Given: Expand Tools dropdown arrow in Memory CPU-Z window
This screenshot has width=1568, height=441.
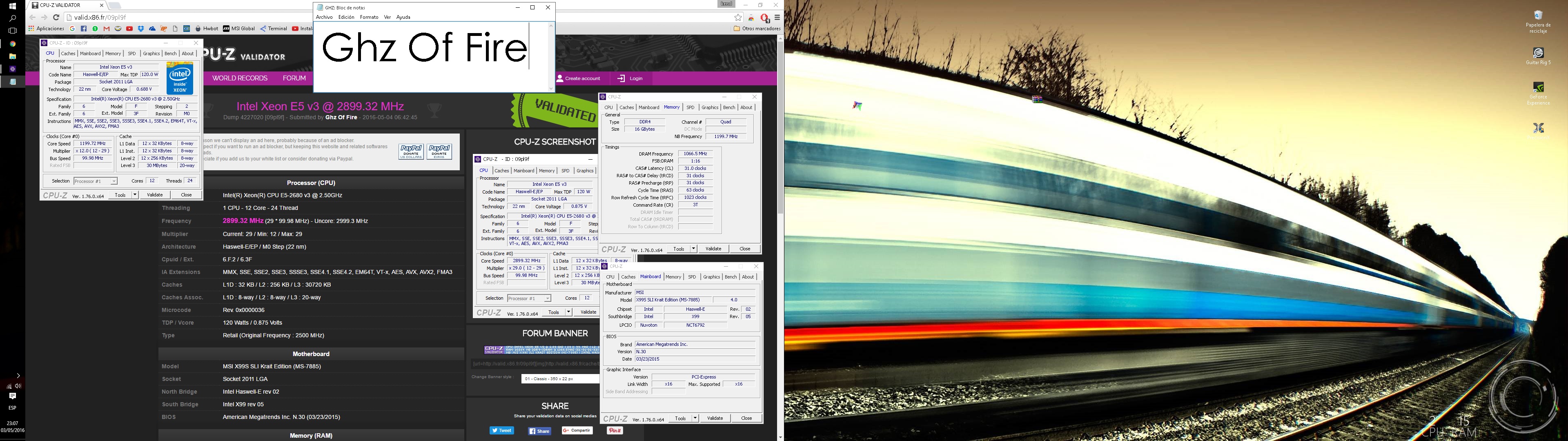Looking at the screenshot, I should click(x=693, y=249).
